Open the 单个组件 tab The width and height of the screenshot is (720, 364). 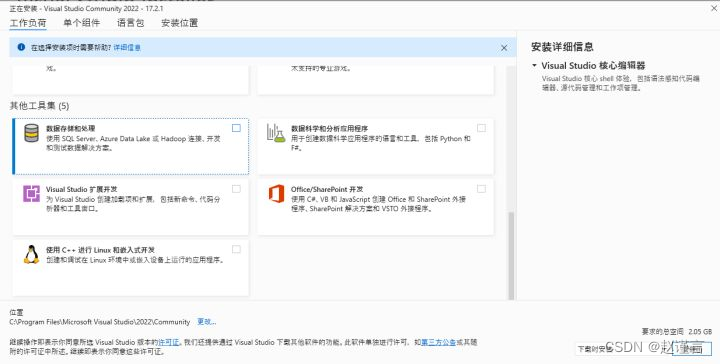coord(81,23)
